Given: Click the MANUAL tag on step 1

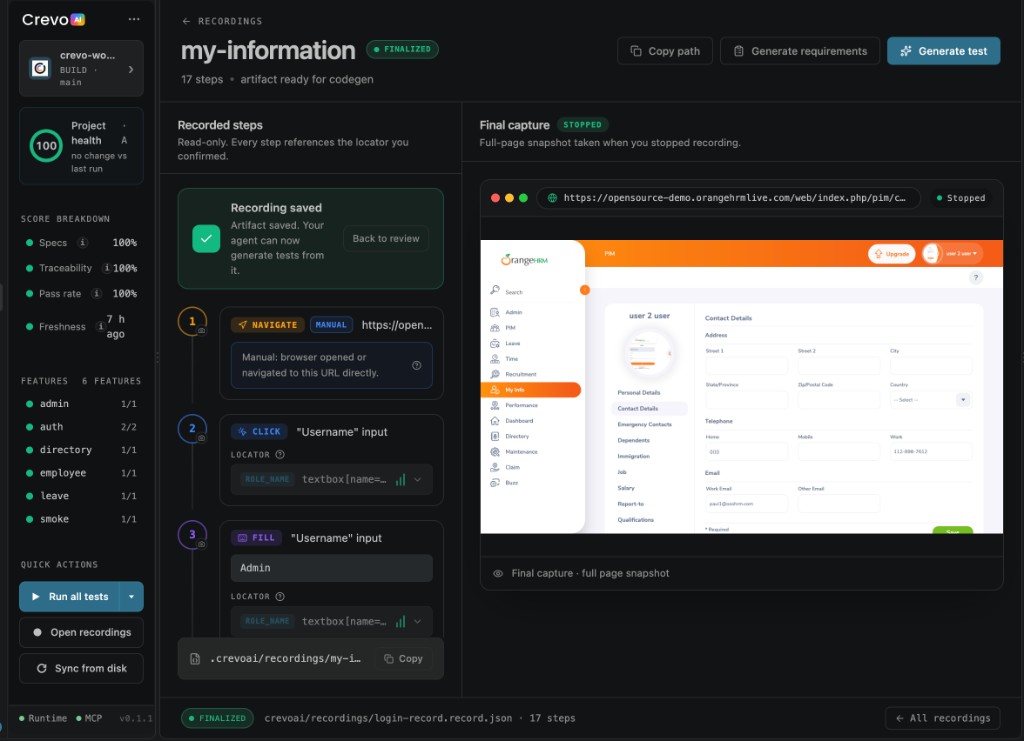Looking at the screenshot, I should coord(331,324).
